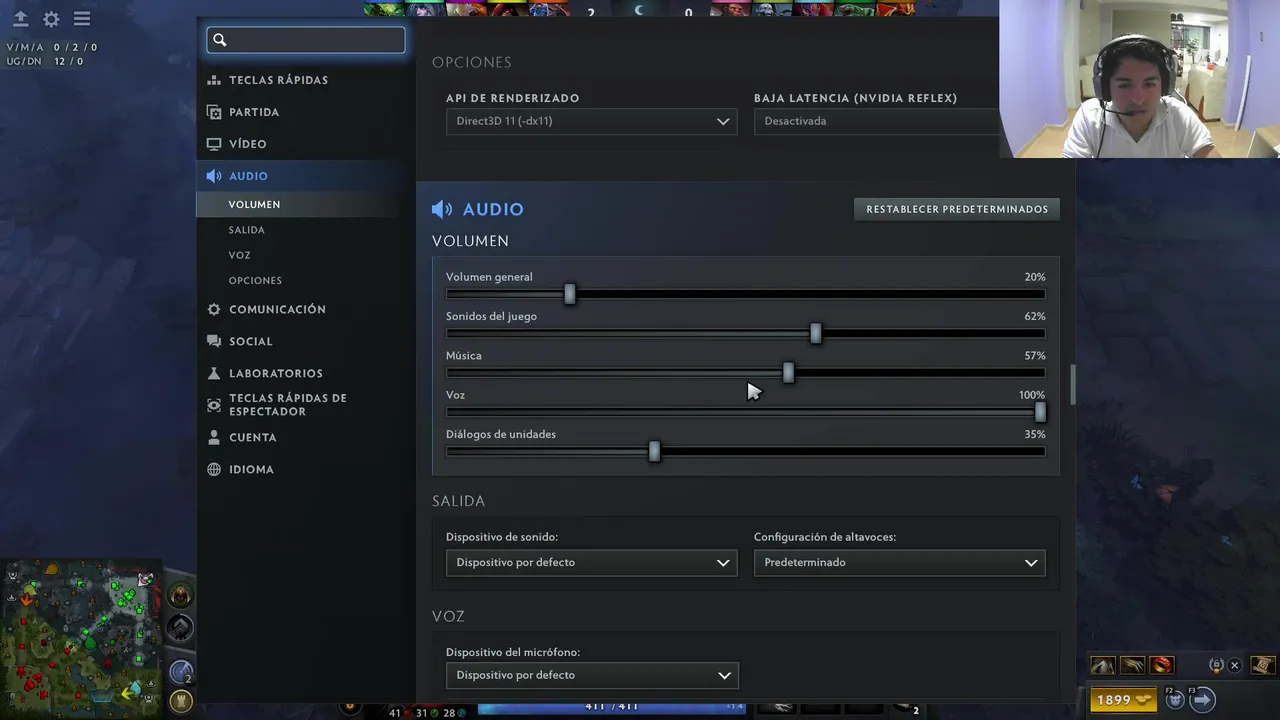This screenshot has height=720, width=1280.
Task: Go to the Laboratorios section
Action: tap(275, 373)
